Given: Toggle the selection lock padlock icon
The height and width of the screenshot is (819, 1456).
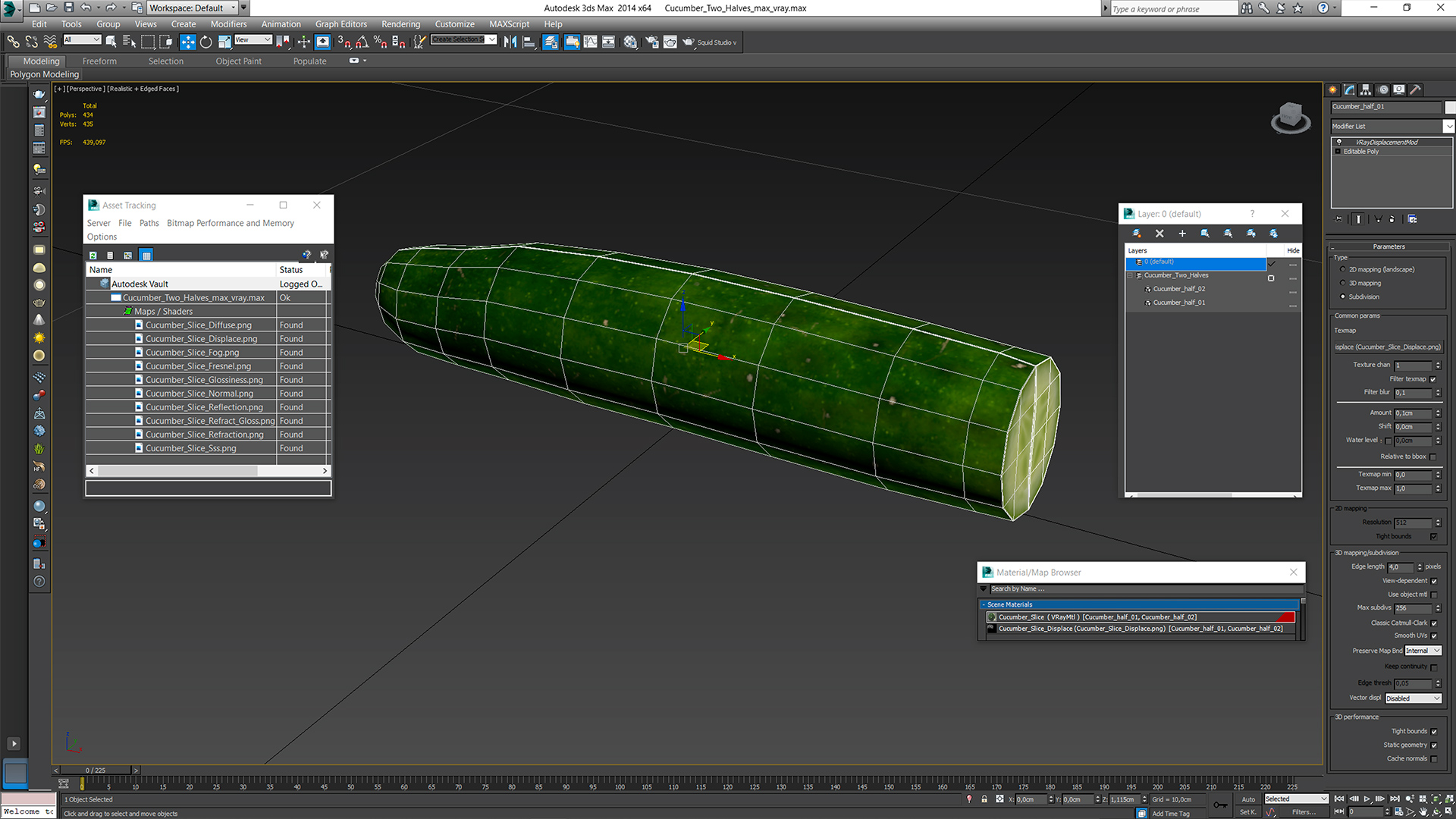Looking at the screenshot, I should click(984, 799).
